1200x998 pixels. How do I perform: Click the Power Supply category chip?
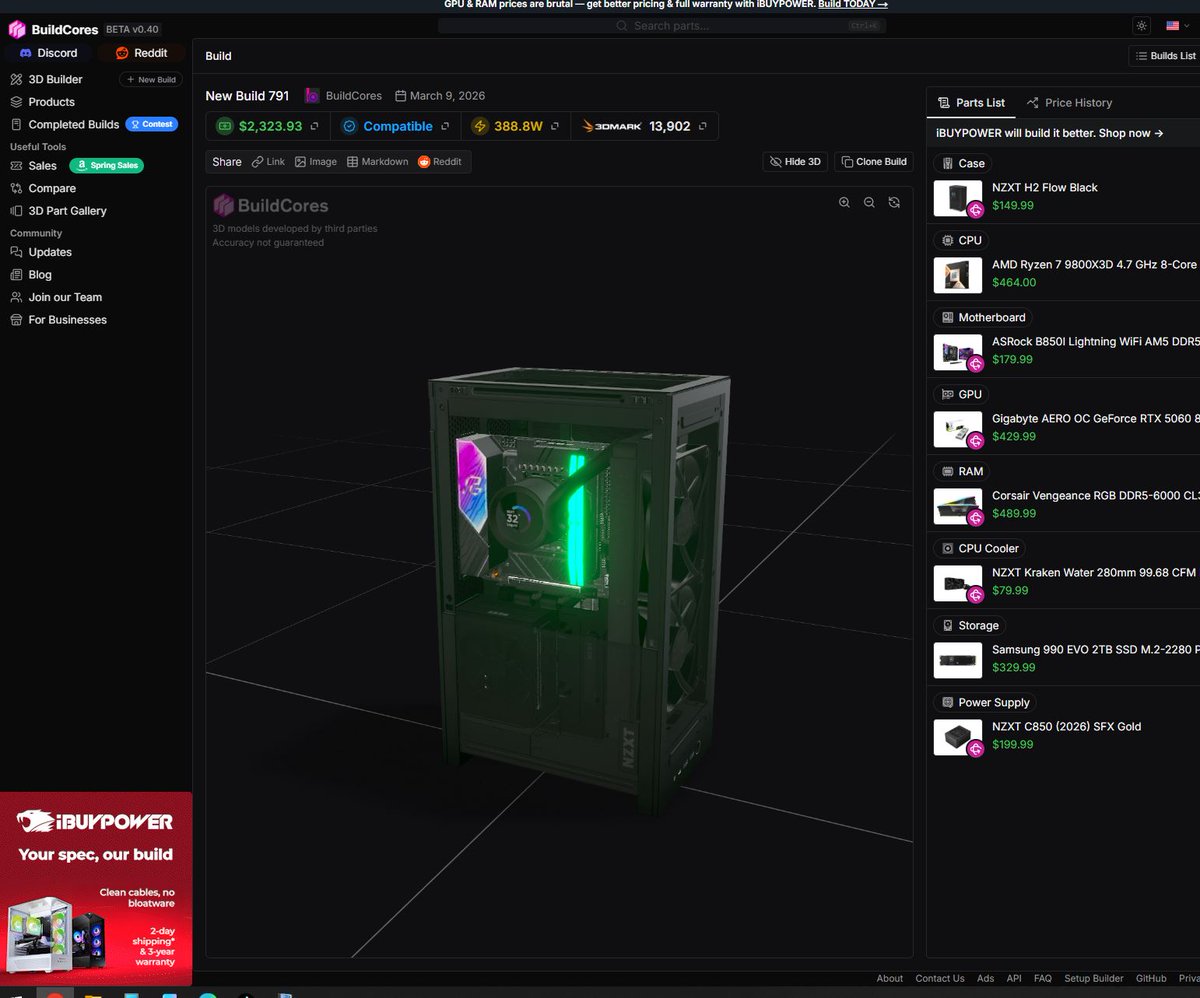tap(984, 702)
